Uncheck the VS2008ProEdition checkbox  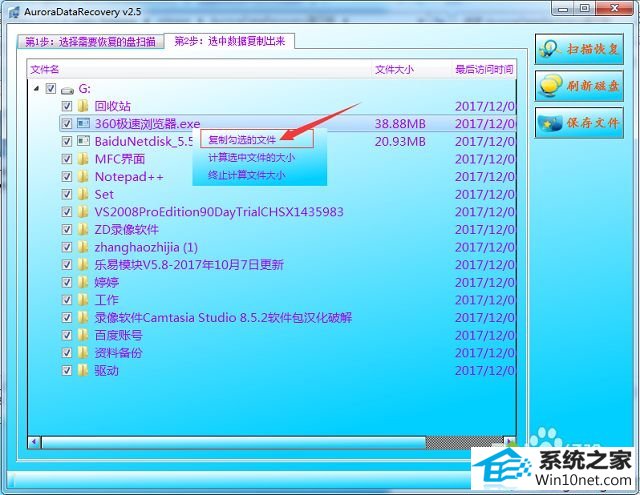[67, 211]
